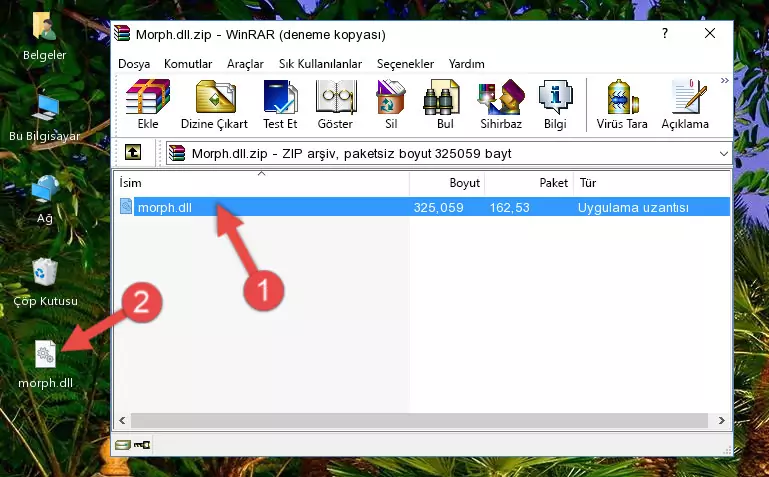The height and width of the screenshot is (477, 769).
Task: Open the Seçenekler menu
Action: point(405,64)
